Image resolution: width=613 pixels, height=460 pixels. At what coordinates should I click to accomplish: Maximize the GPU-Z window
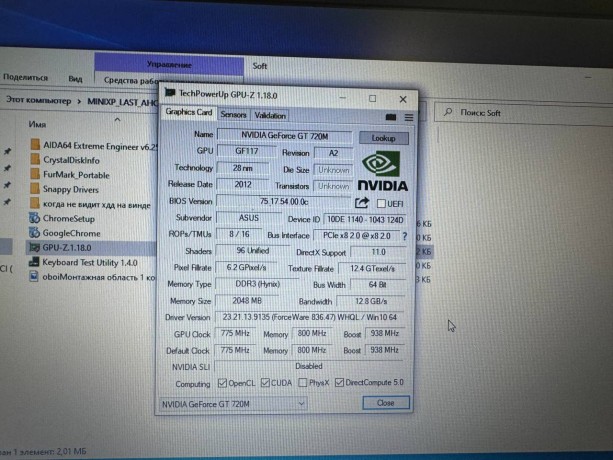373,98
